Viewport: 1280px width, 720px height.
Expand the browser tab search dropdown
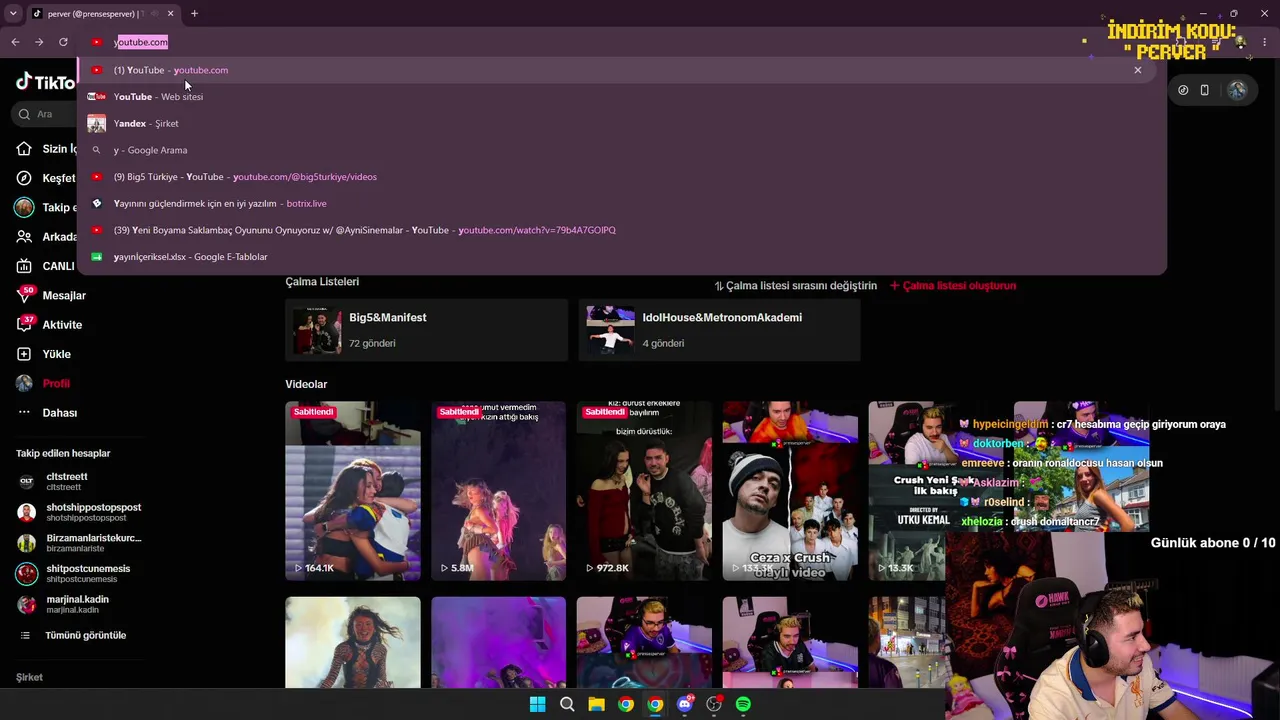pyautogui.click(x=13, y=13)
